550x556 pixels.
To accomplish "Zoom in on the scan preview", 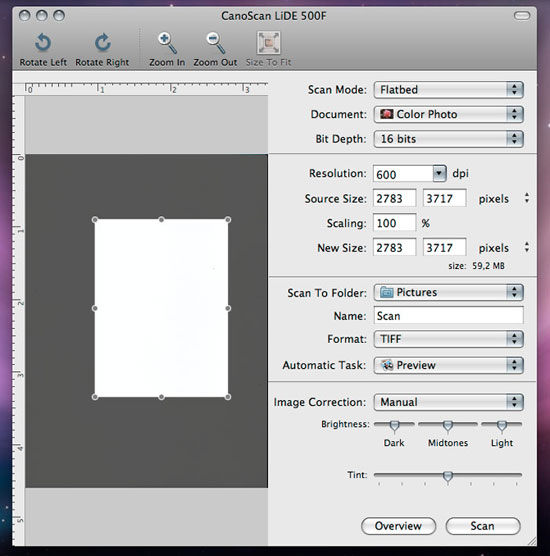I will point(167,50).
